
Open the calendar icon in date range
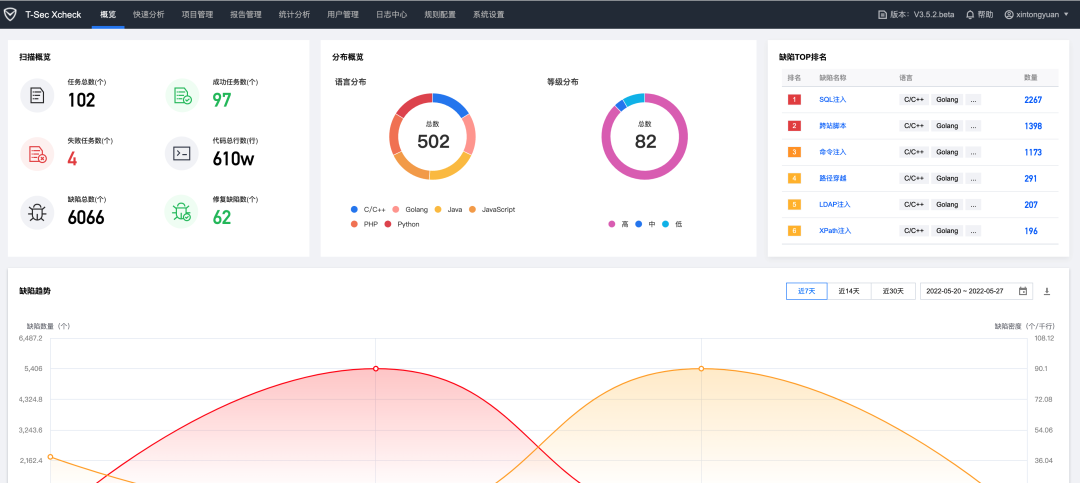(1023, 291)
